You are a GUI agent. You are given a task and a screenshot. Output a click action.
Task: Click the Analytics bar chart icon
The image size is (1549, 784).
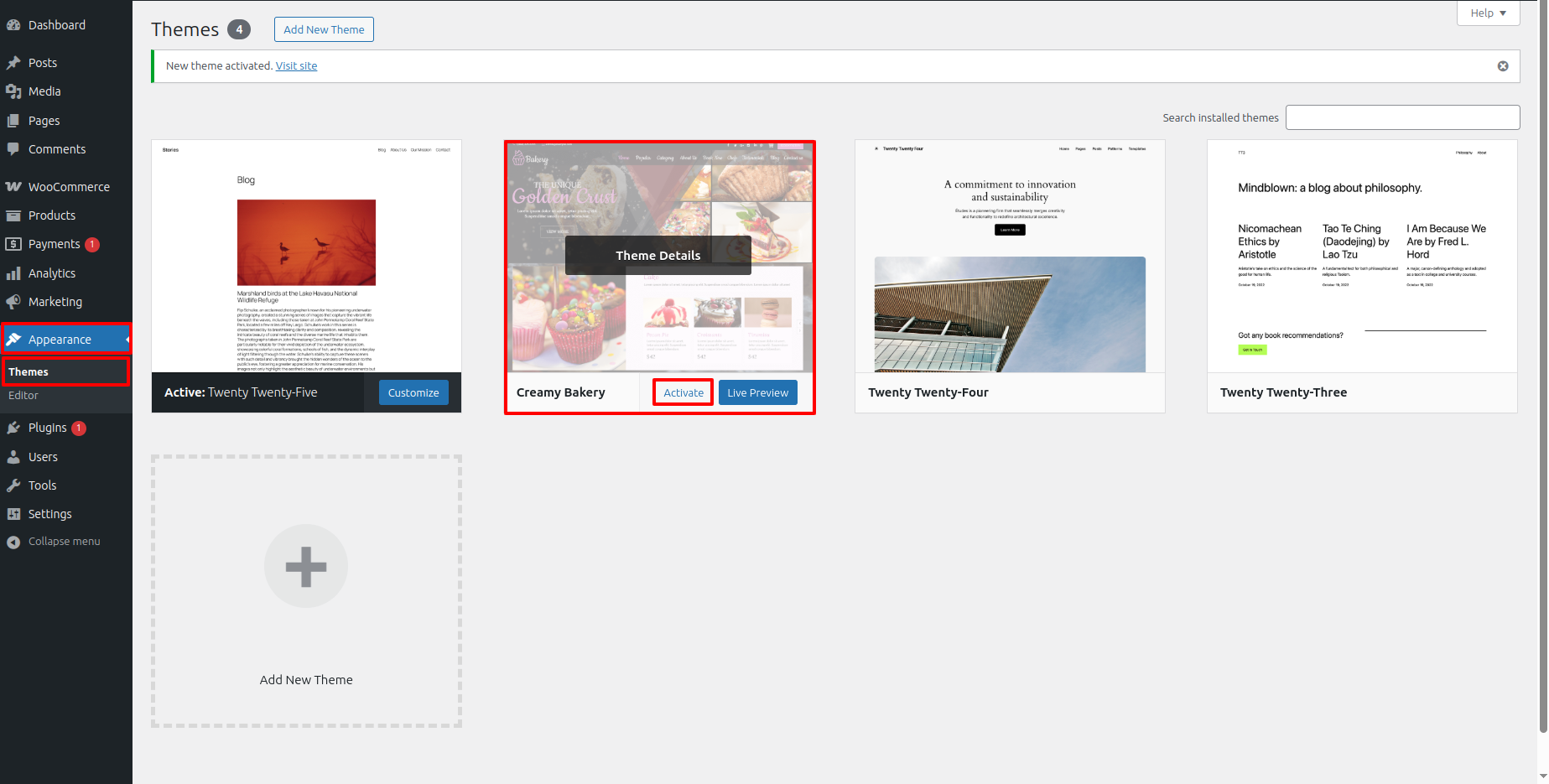coord(13,273)
